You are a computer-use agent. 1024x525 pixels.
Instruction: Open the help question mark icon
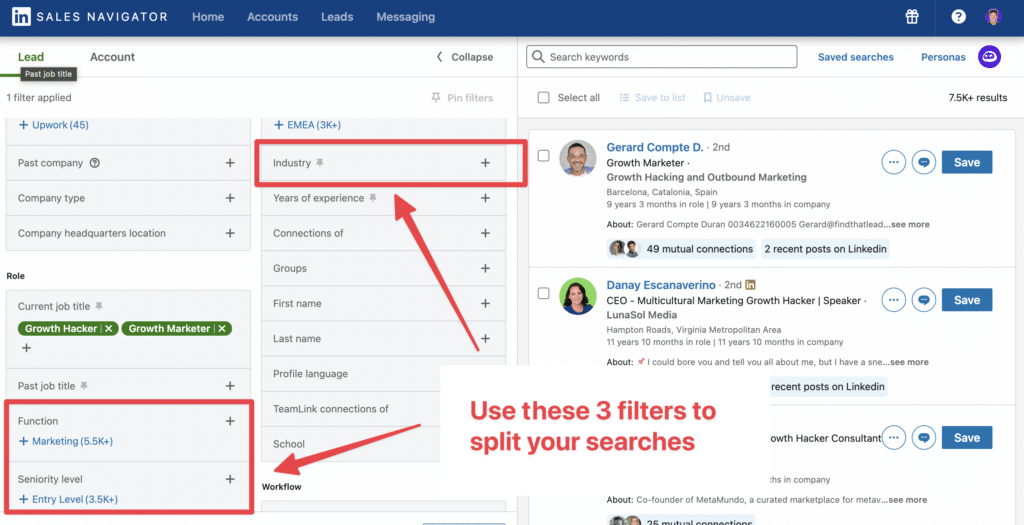point(958,17)
